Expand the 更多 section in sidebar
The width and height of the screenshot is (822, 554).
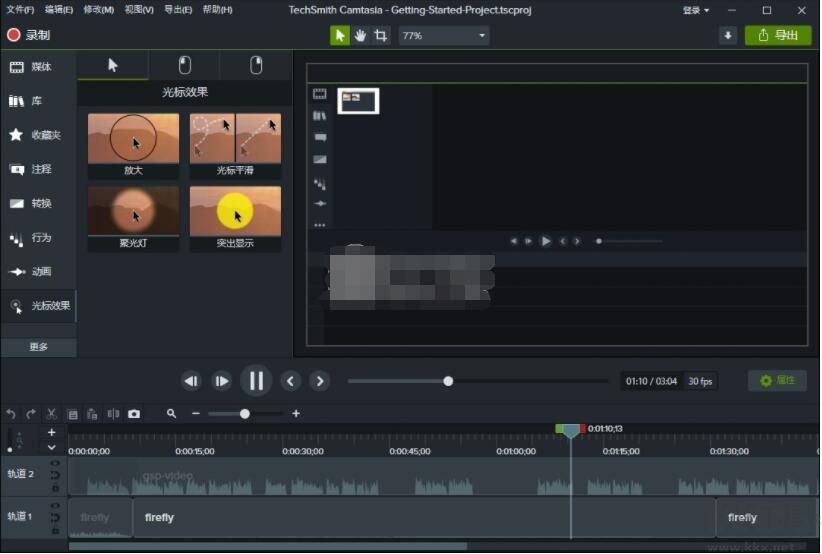pyautogui.click(x=38, y=347)
